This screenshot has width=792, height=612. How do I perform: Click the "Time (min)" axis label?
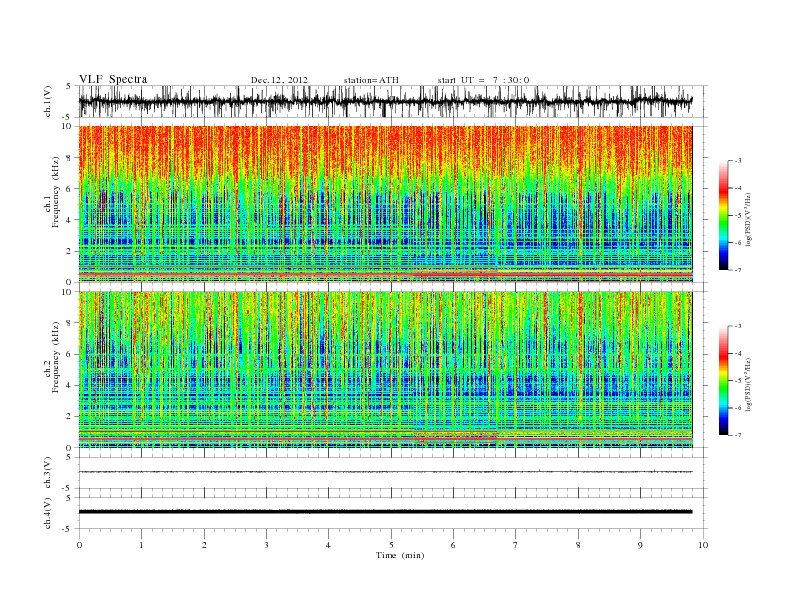400,555
